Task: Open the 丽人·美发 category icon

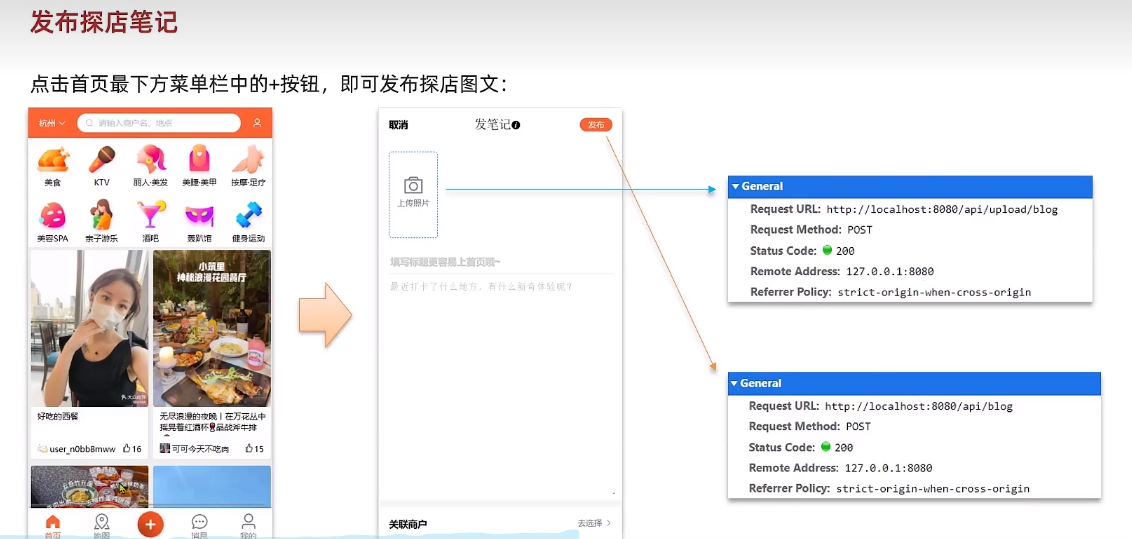Action: tap(151, 159)
